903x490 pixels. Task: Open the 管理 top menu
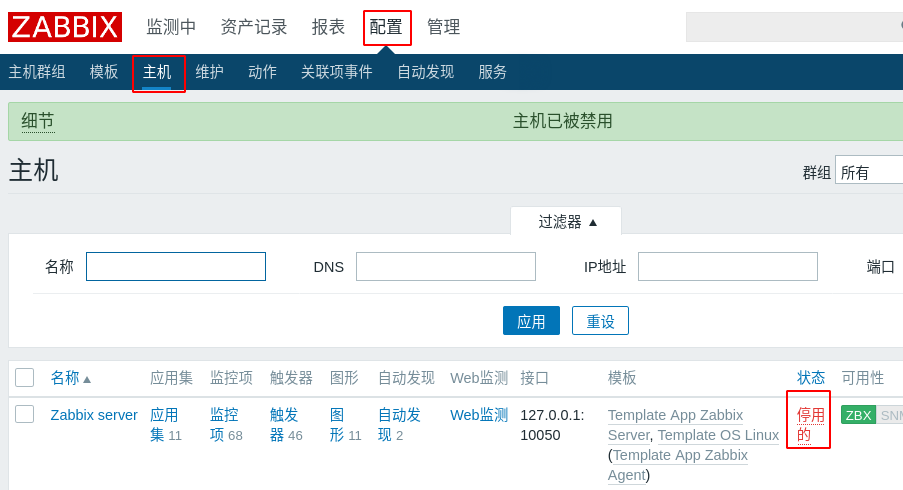coord(443,27)
